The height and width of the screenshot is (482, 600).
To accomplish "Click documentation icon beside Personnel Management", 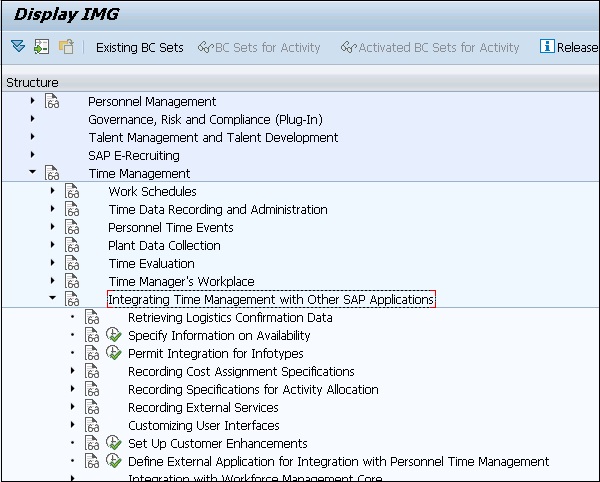I will pos(52,101).
